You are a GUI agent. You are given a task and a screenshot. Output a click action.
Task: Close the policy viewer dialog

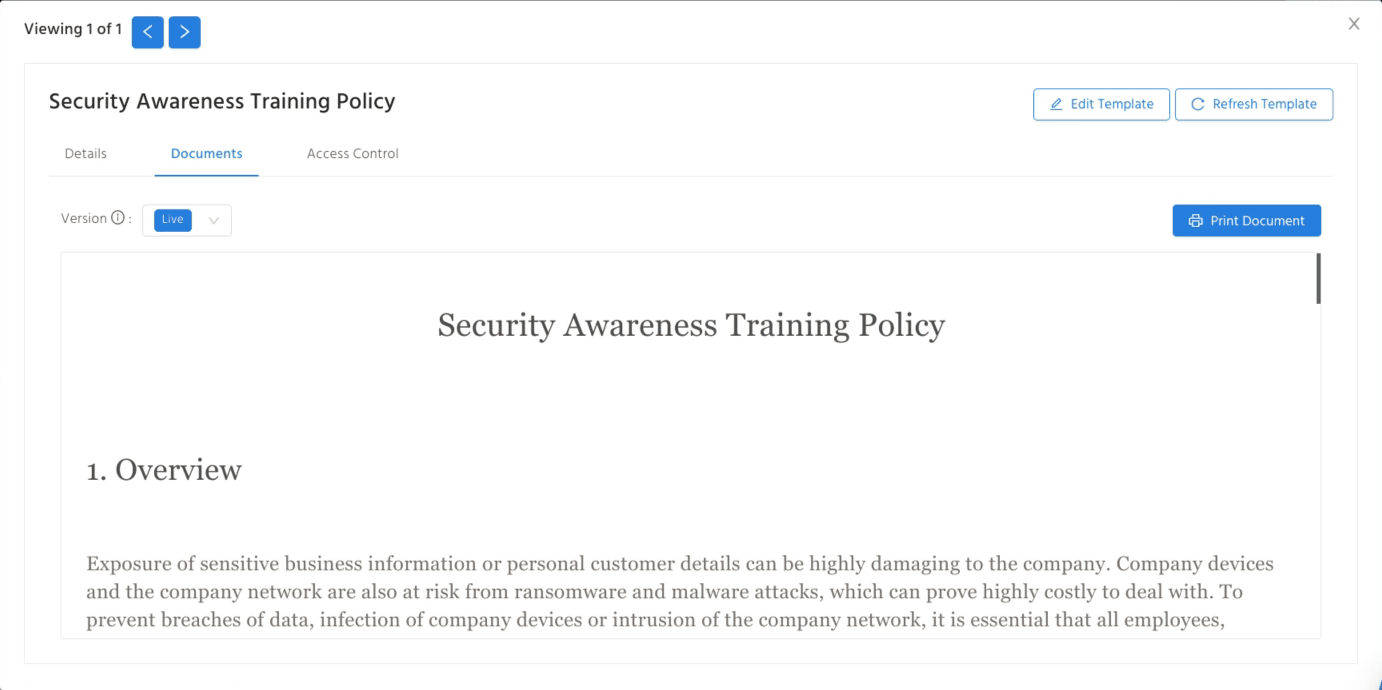[1354, 24]
